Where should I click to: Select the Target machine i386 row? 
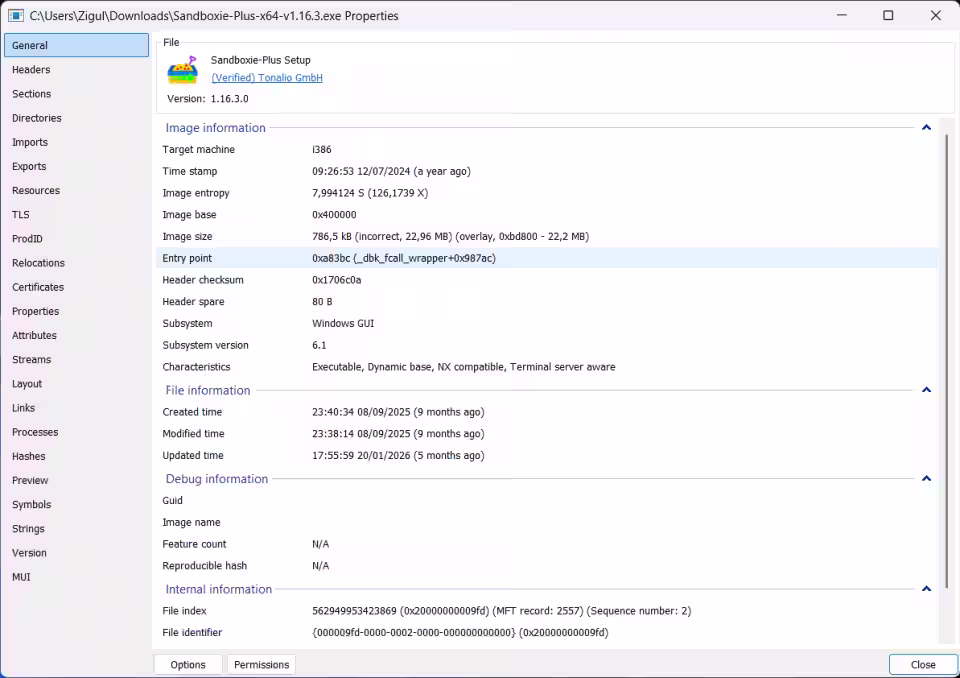[547, 149]
